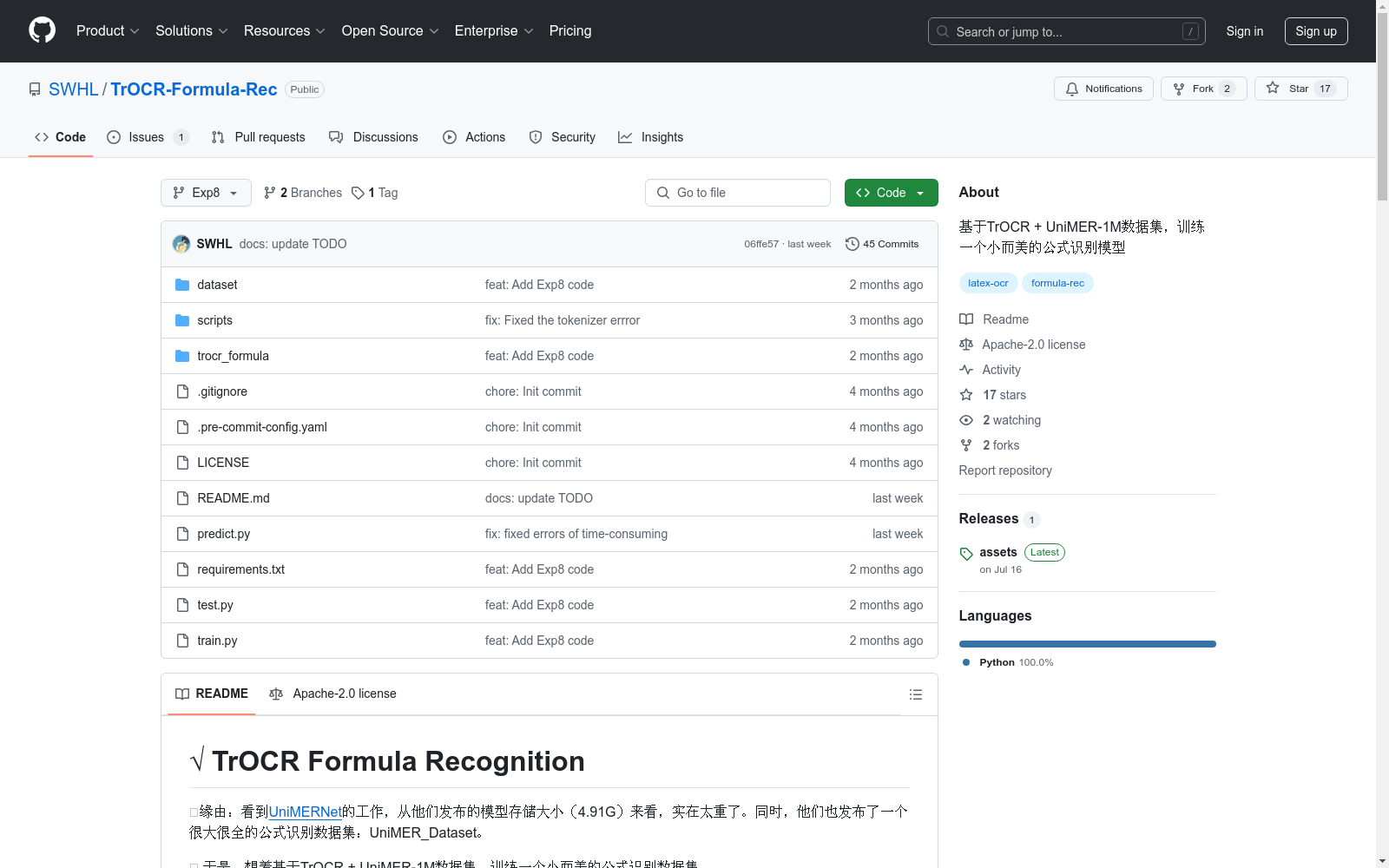Image resolution: width=1389 pixels, height=868 pixels.
Task: Open the 45 Commits link
Action: pyautogui.click(x=882, y=244)
